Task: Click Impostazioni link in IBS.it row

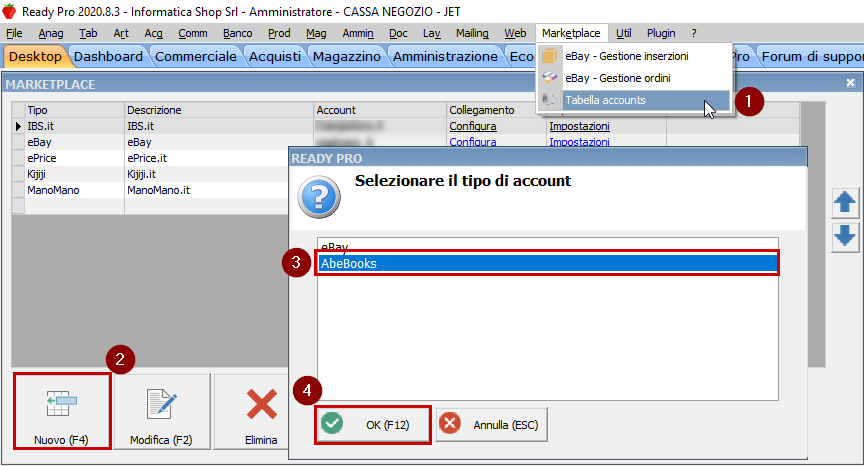Action: point(579,126)
